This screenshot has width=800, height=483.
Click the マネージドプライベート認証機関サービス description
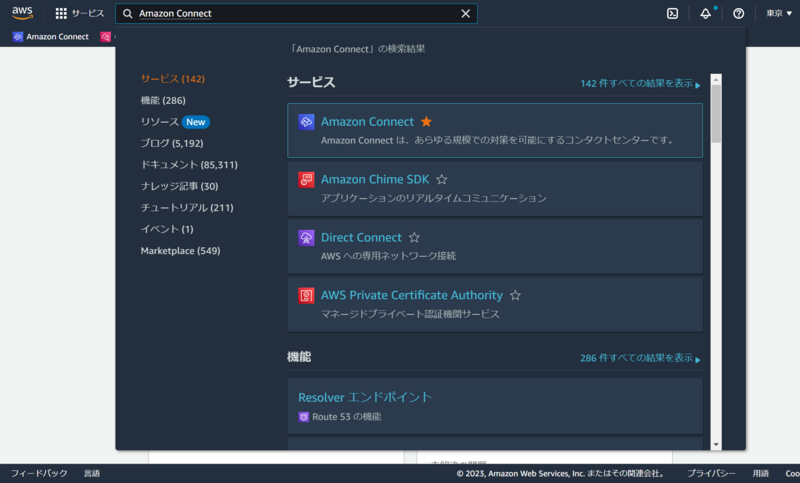410,314
